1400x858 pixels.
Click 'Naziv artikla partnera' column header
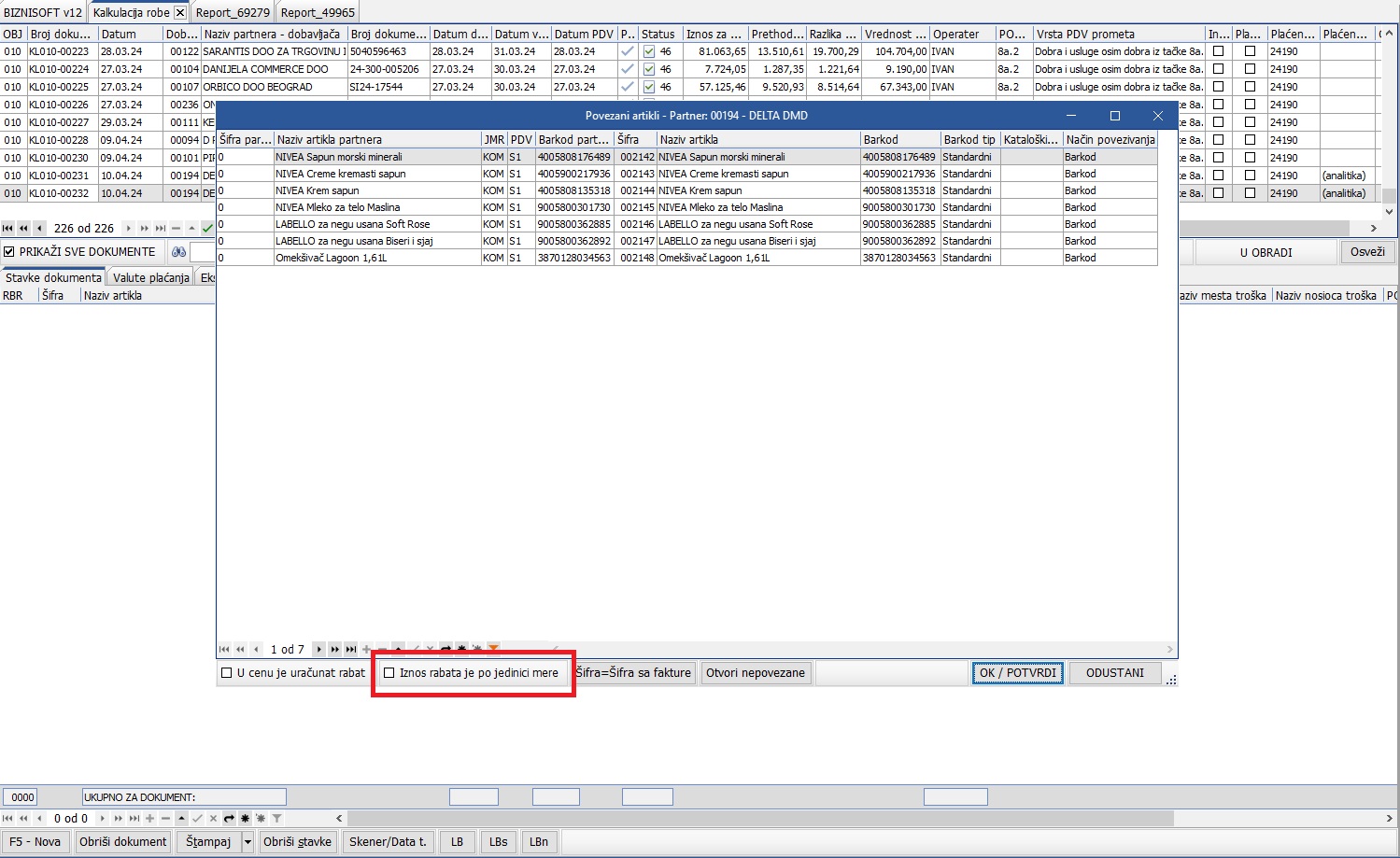[x=377, y=140]
